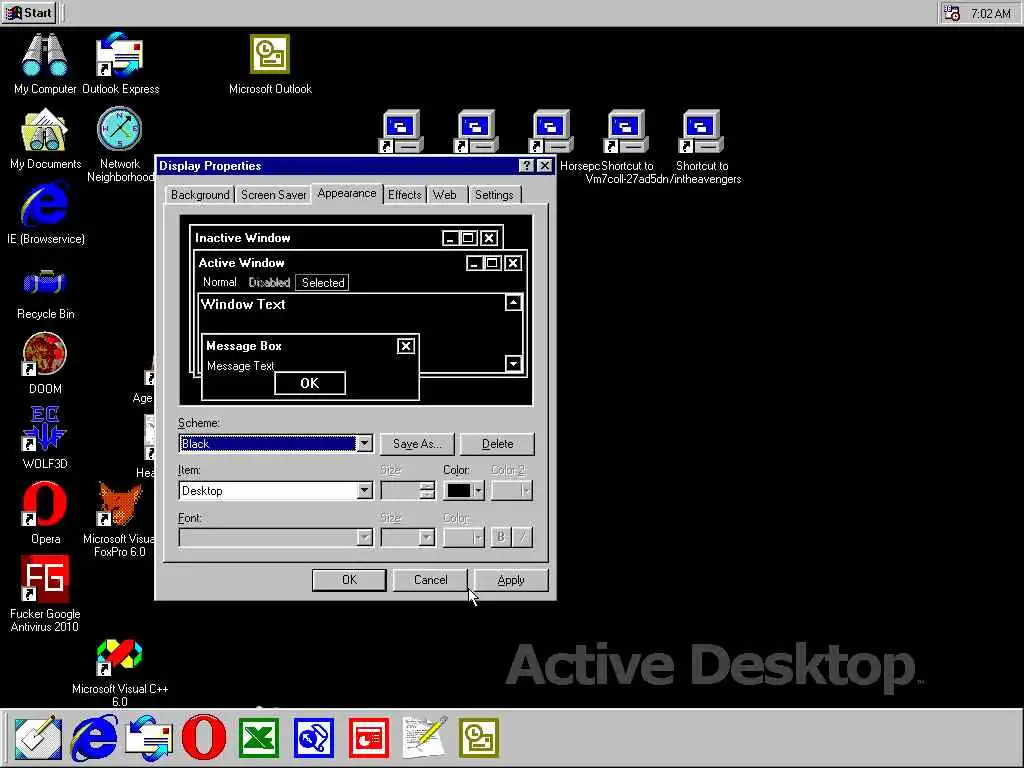The image size is (1024, 768).
Task: Open the Start menu
Action: (x=29, y=13)
